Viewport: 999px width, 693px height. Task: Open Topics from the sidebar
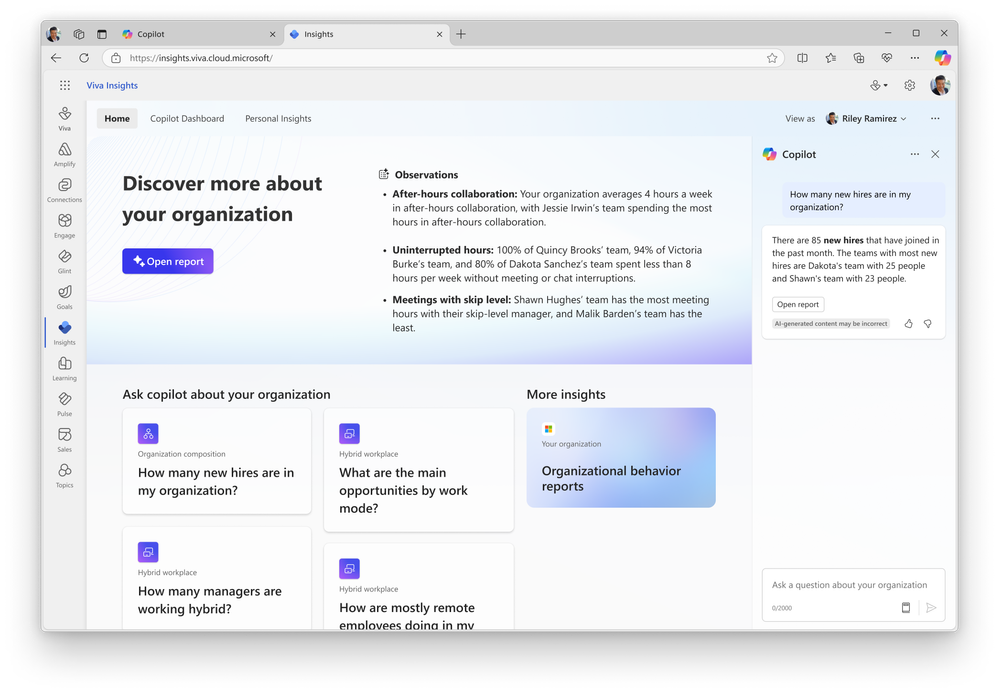click(64, 475)
